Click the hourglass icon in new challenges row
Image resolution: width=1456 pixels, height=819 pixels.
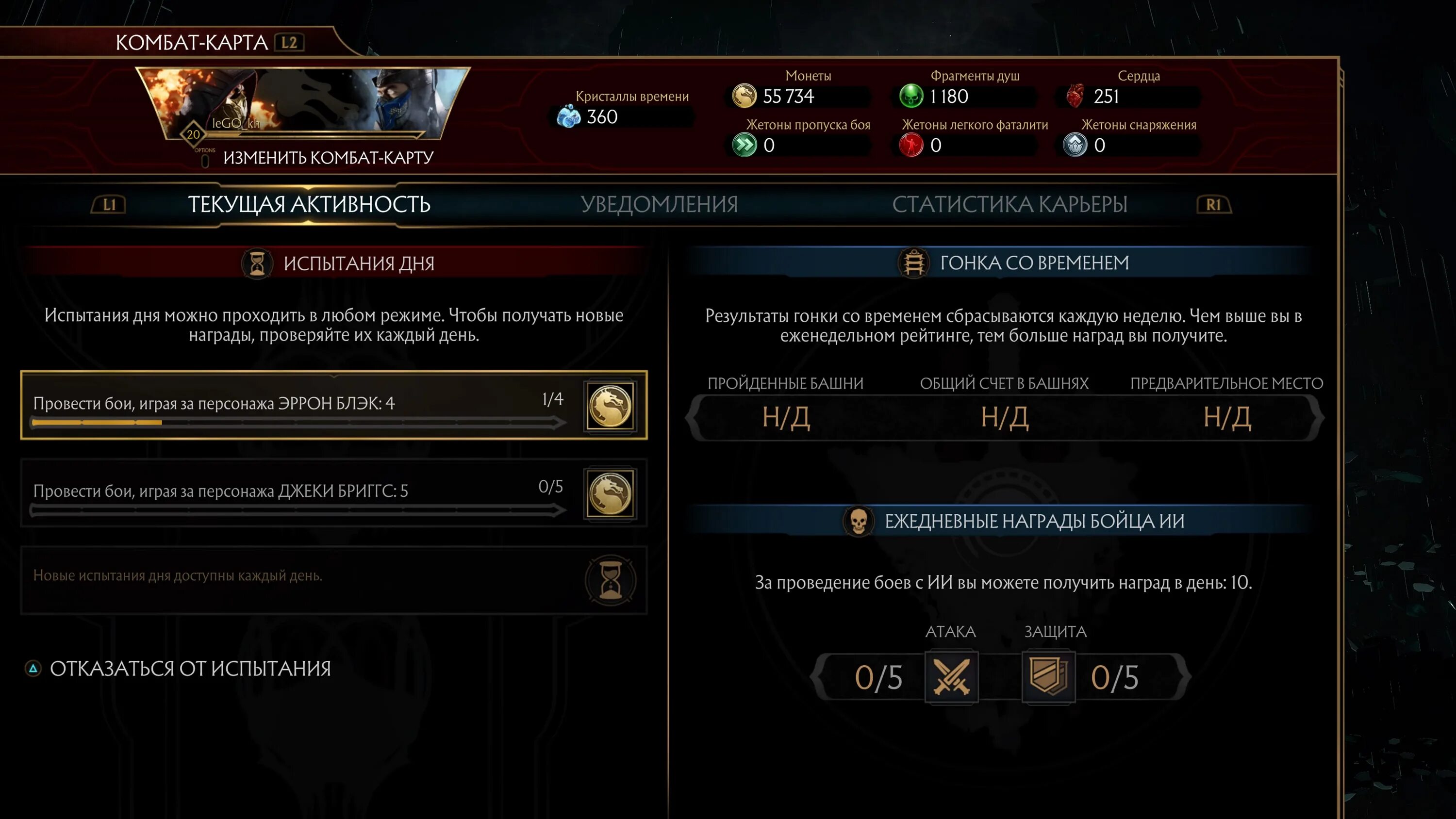pyautogui.click(x=611, y=580)
